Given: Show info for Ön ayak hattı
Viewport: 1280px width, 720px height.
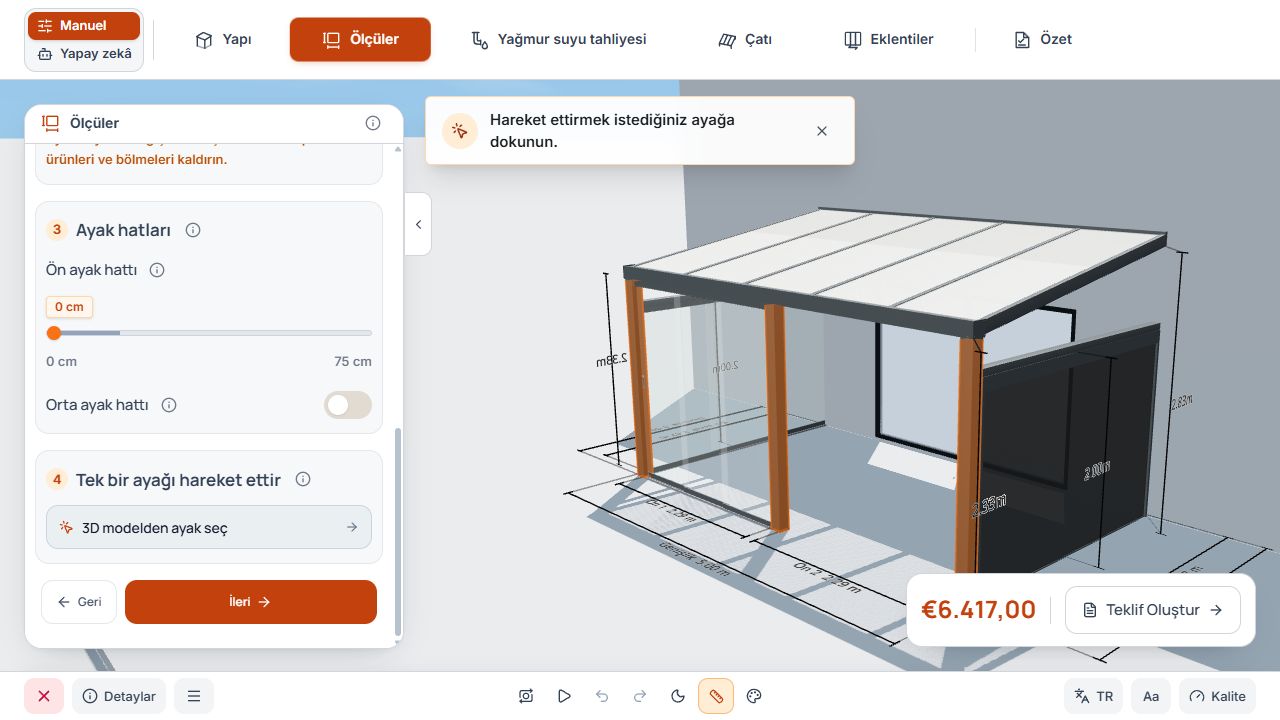Looking at the screenshot, I should click(x=157, y=270).
